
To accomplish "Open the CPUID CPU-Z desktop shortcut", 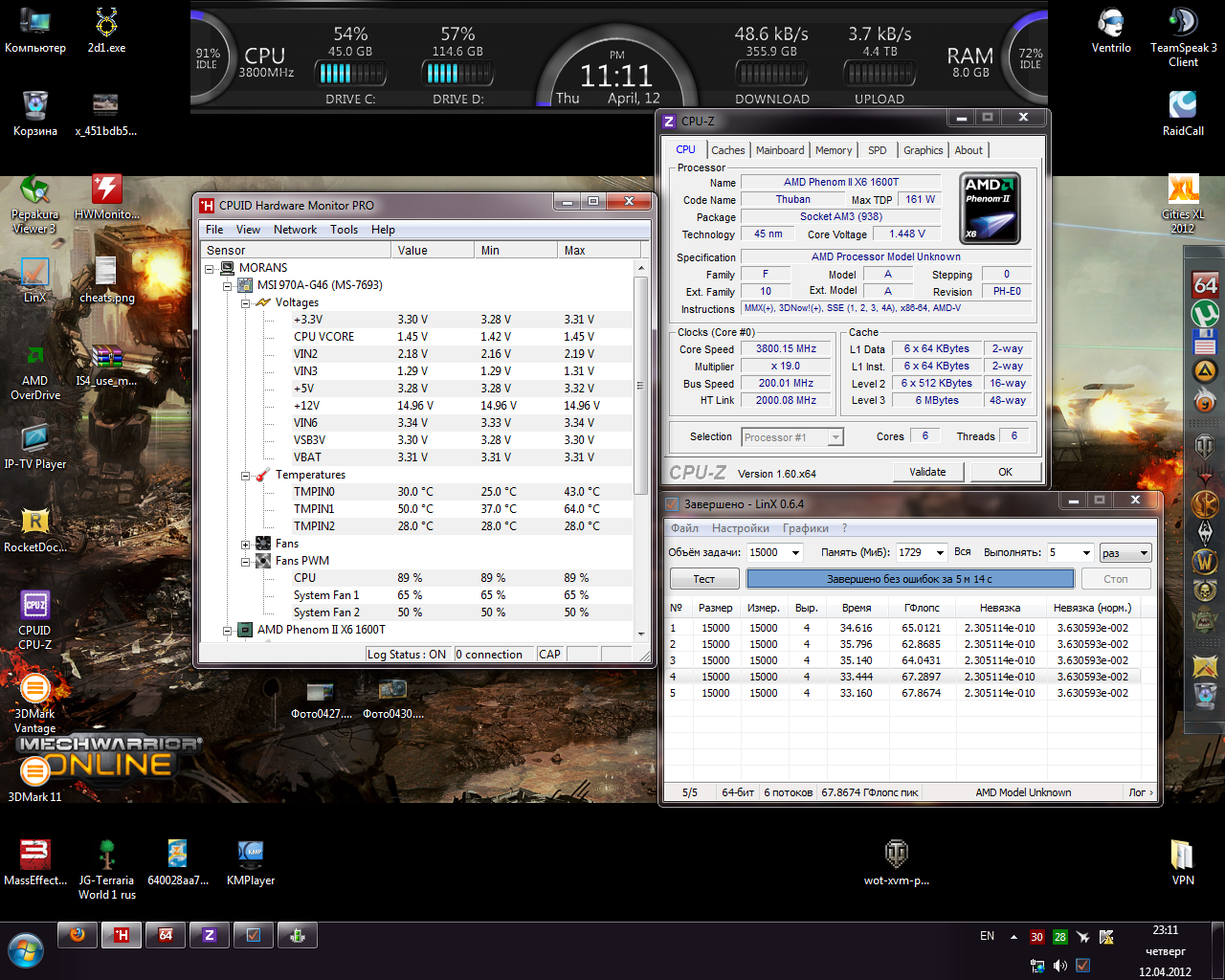I will [34, 619].
